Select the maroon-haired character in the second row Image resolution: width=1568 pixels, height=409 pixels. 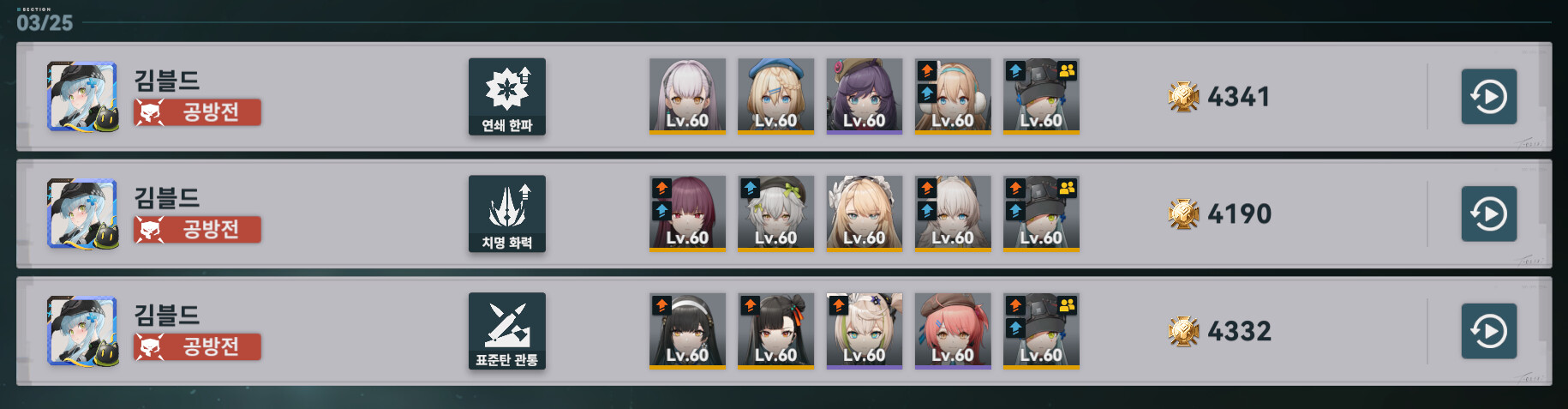687,214
